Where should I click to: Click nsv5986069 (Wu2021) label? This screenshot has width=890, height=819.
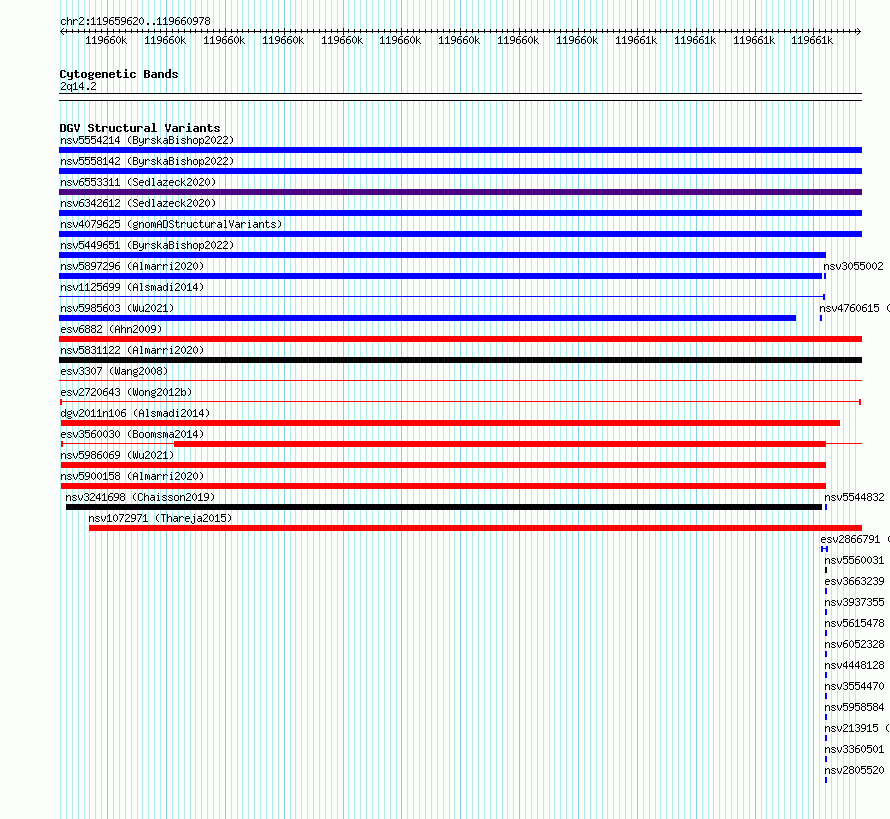(x=117, y=455)
